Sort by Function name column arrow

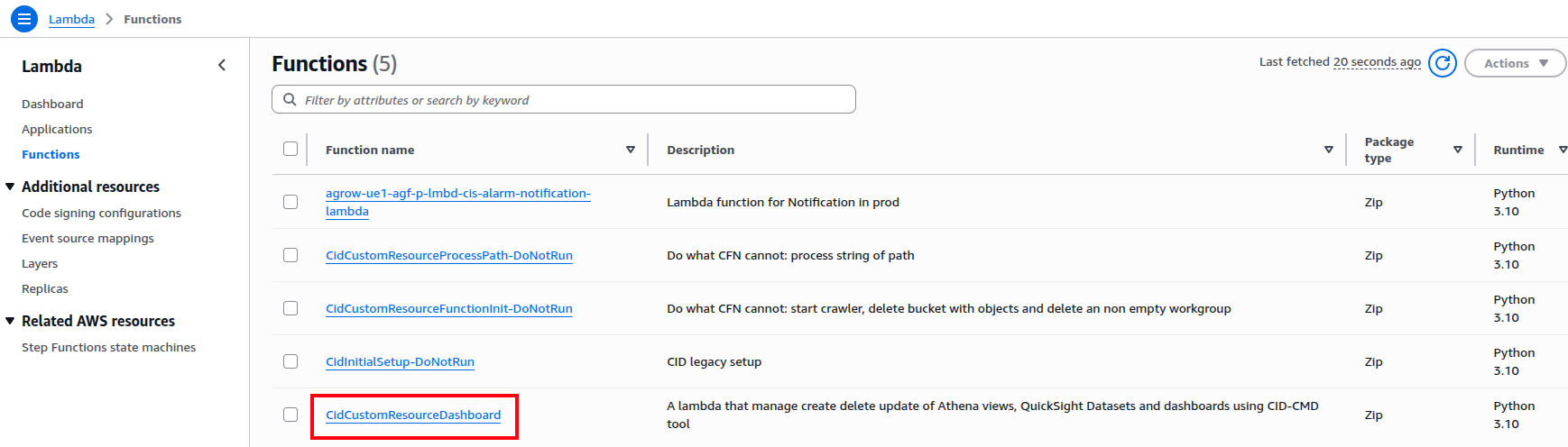[631, 150]
